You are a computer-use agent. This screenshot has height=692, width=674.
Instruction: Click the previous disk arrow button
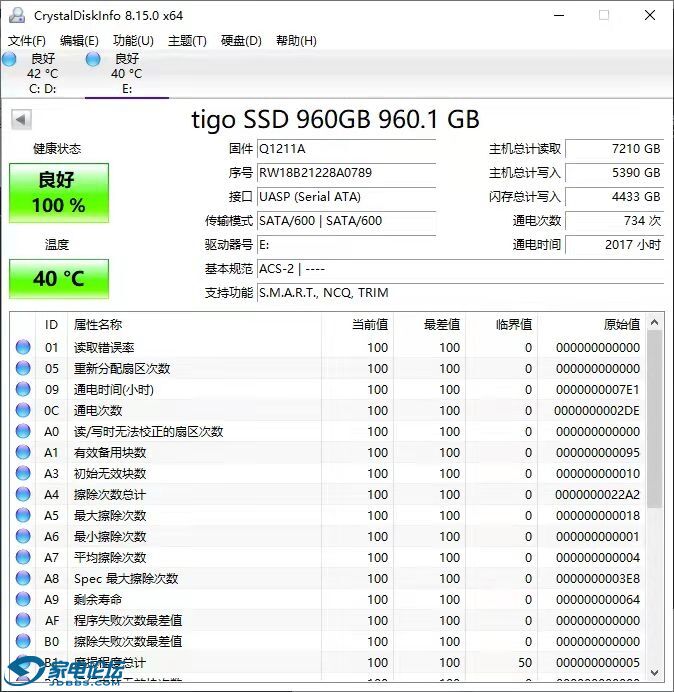point(21,119)
